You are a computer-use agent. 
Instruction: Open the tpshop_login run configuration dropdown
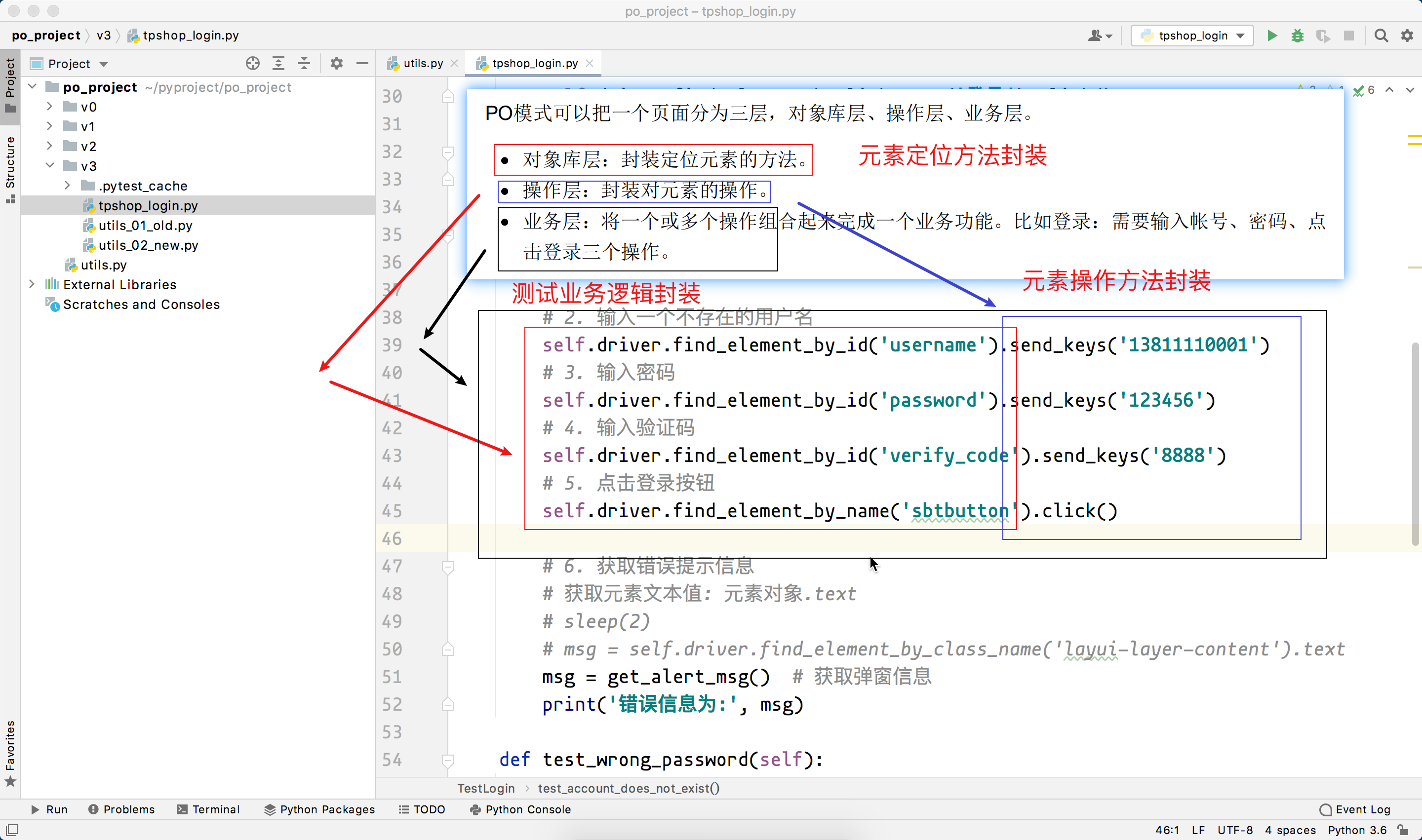point(1192,36)
